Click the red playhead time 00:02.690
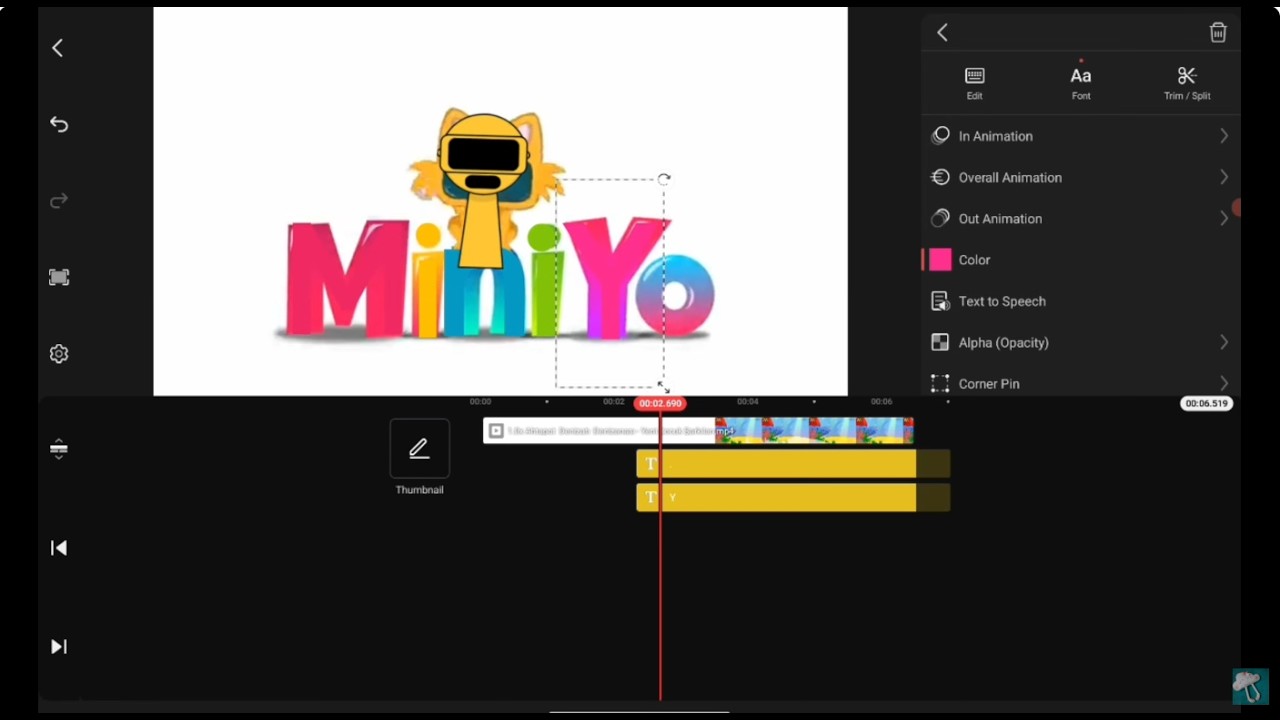Viewport: 1280px width, 720px height. click(x=660, y=403)
